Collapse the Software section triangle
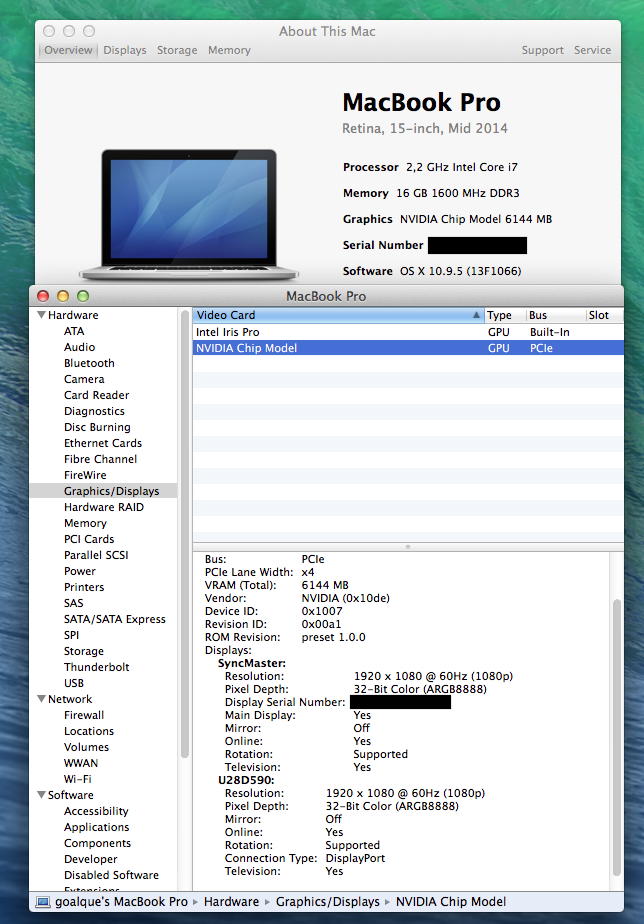The width and height of the screenshot is (644, 924). 41,795
